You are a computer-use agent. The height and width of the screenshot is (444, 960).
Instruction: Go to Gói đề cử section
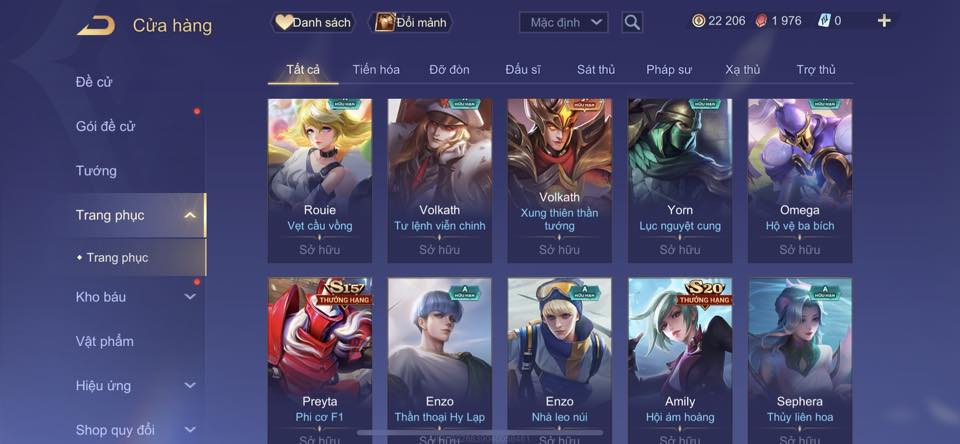[x=105, y=126]
